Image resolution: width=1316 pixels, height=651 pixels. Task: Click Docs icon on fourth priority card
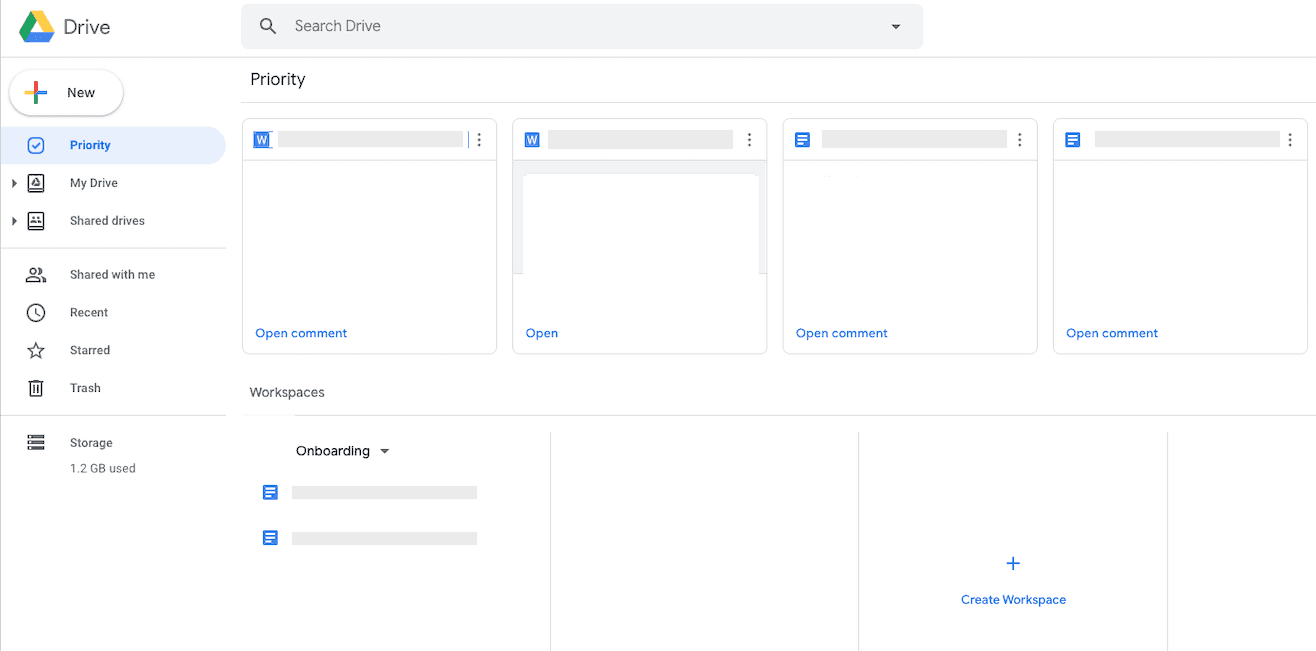1073,140
